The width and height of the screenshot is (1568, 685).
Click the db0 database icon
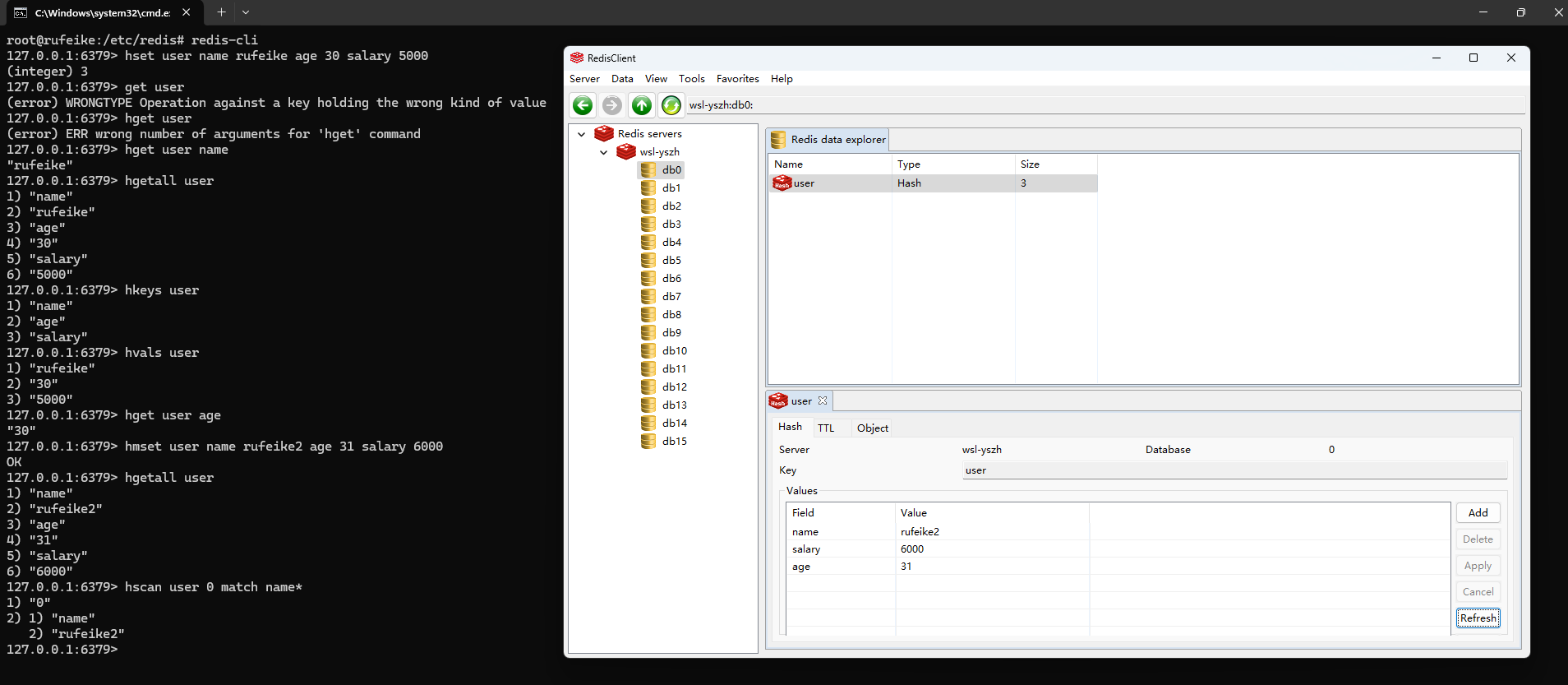coord(648,169)
